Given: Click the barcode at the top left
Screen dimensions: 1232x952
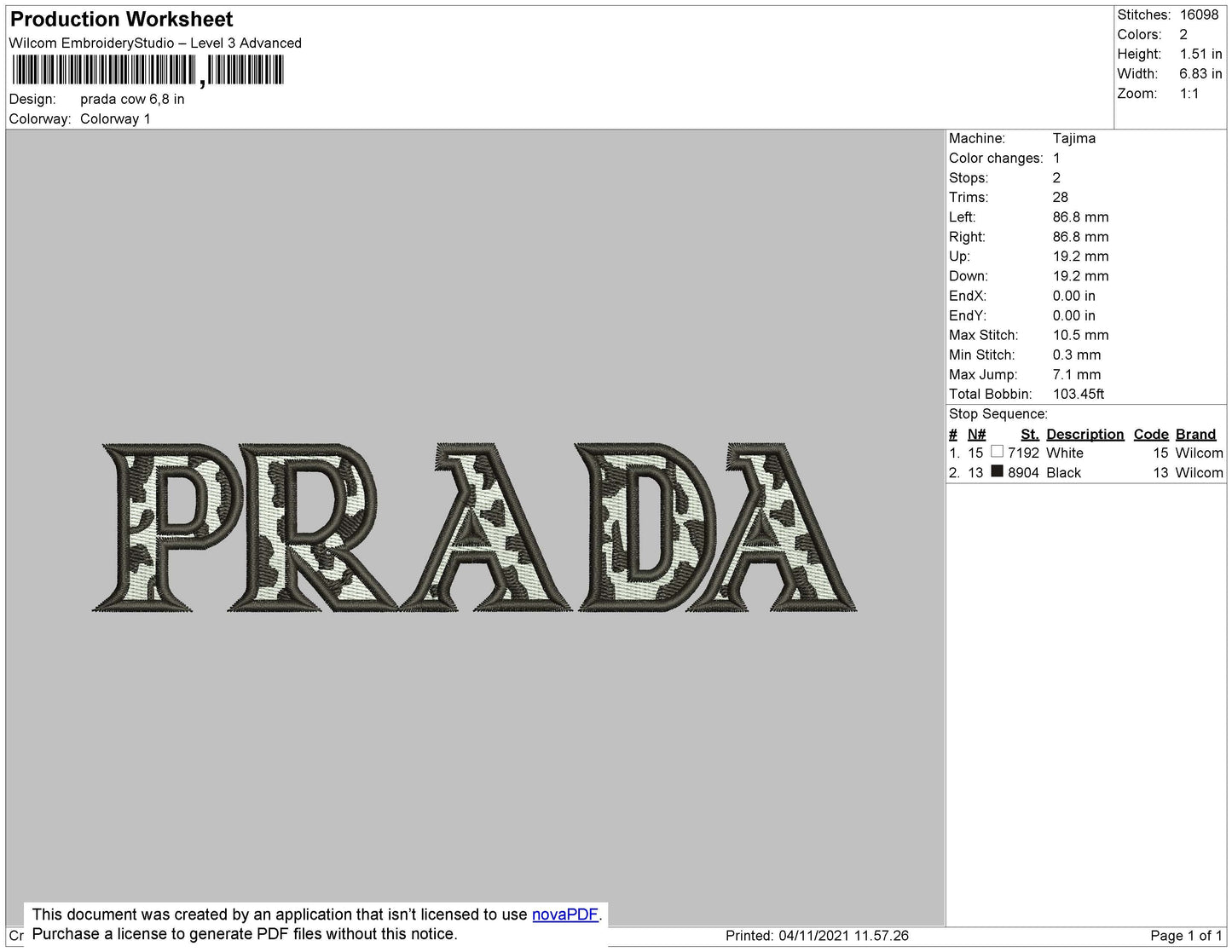Looking at the screenshot, I should (x=147, y=70).
